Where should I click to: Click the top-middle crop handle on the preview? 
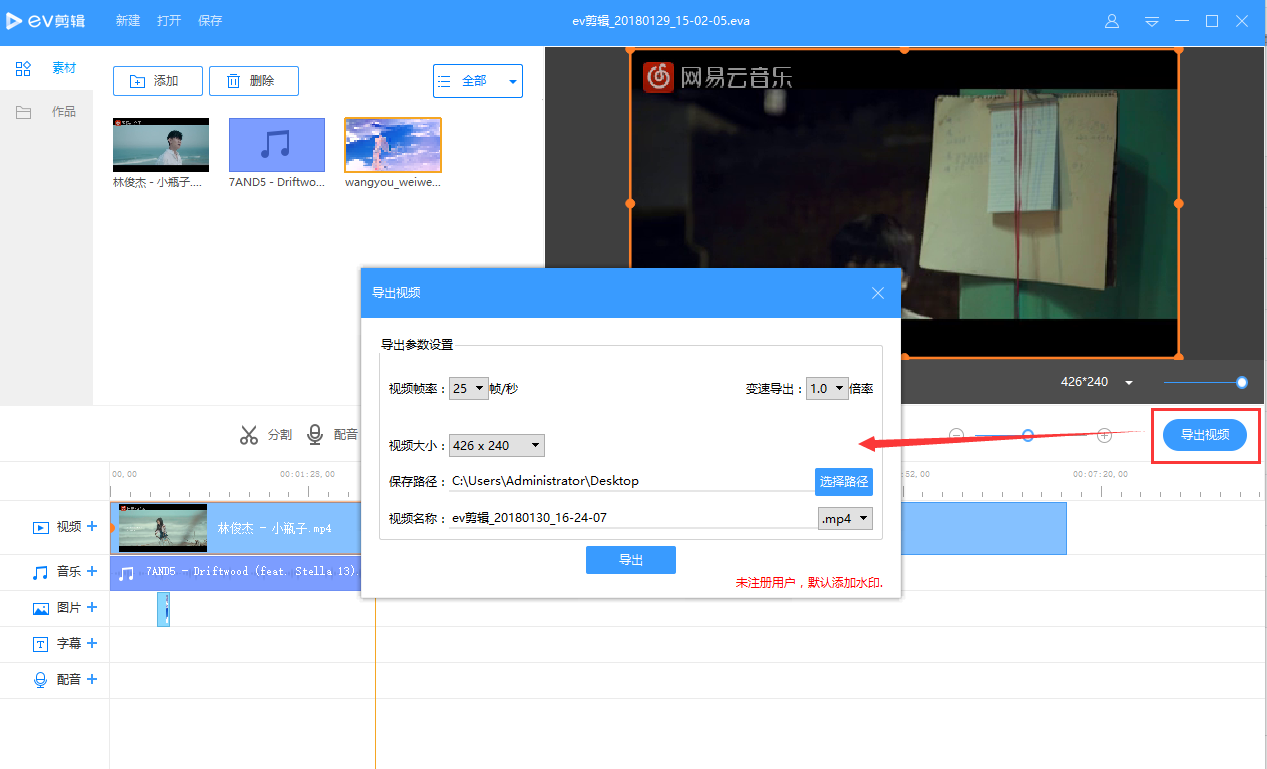(x=904, y=49)
